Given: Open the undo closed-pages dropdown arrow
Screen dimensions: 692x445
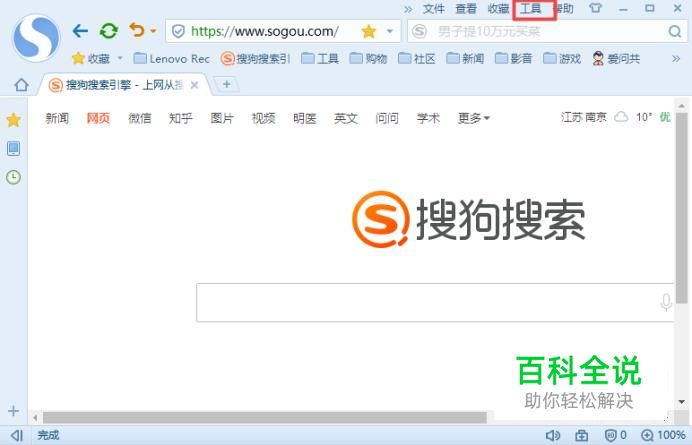Looking at the screenshot, I should point(153,31).
